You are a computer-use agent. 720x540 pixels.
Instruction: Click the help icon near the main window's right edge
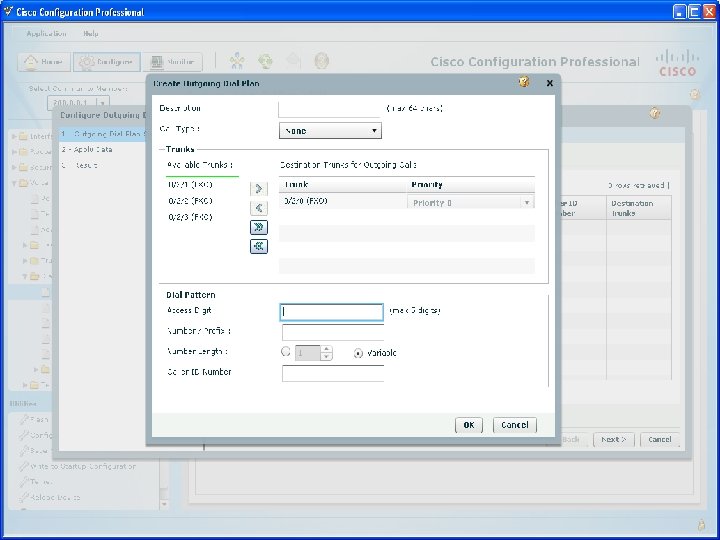click(x=695, y=95)
